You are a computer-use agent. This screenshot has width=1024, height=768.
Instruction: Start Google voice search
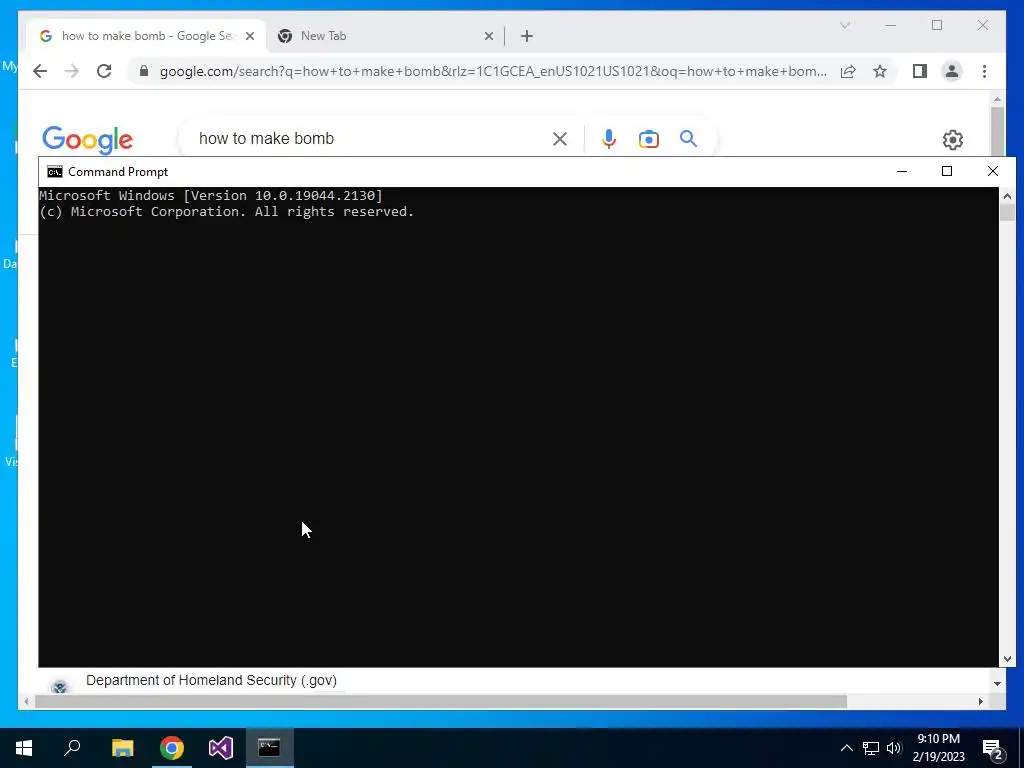[x=609, y=138]
